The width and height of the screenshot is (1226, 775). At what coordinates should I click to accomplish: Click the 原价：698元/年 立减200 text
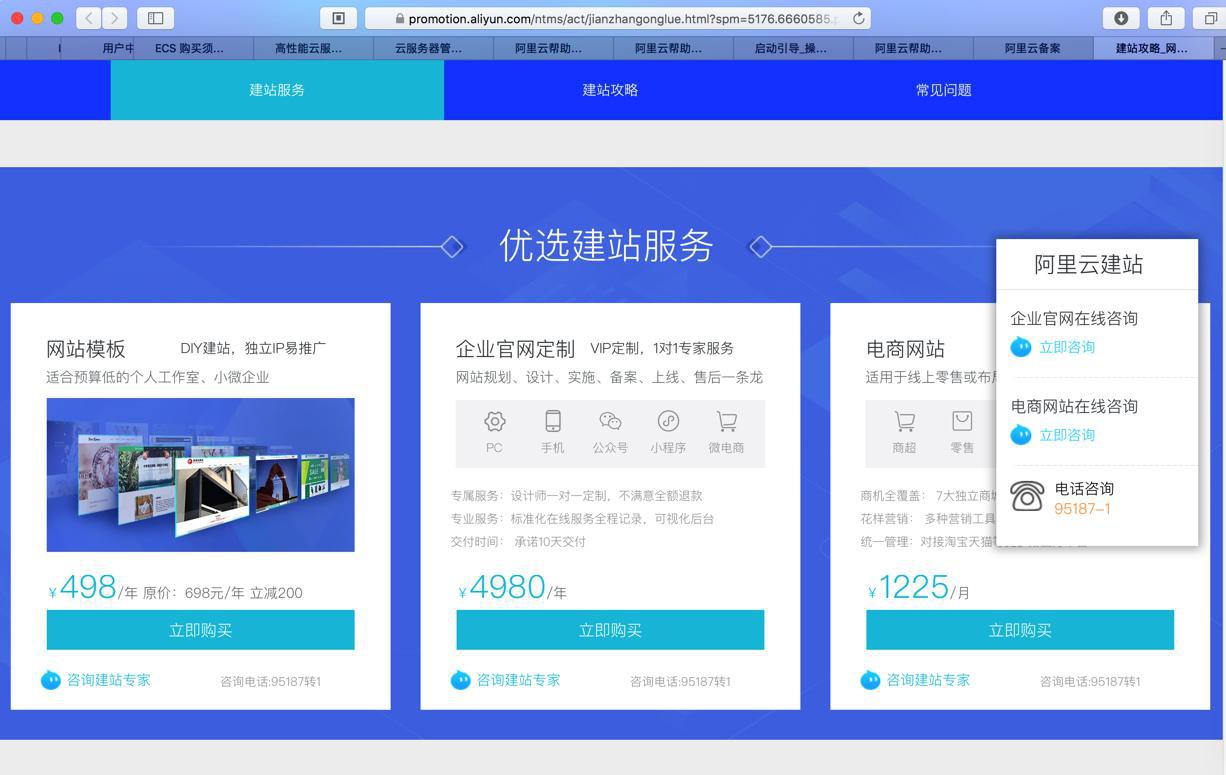(223, 593)
